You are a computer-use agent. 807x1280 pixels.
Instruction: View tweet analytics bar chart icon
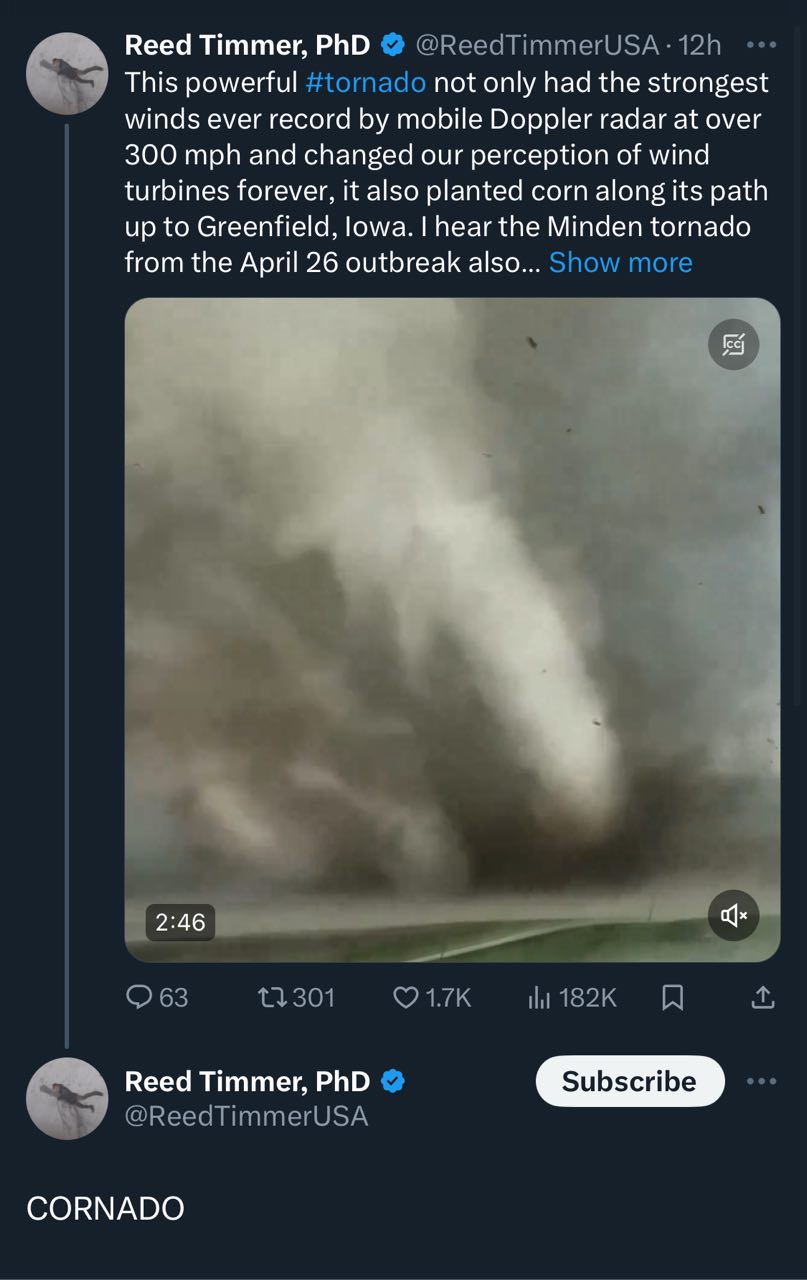pos(540,997)
